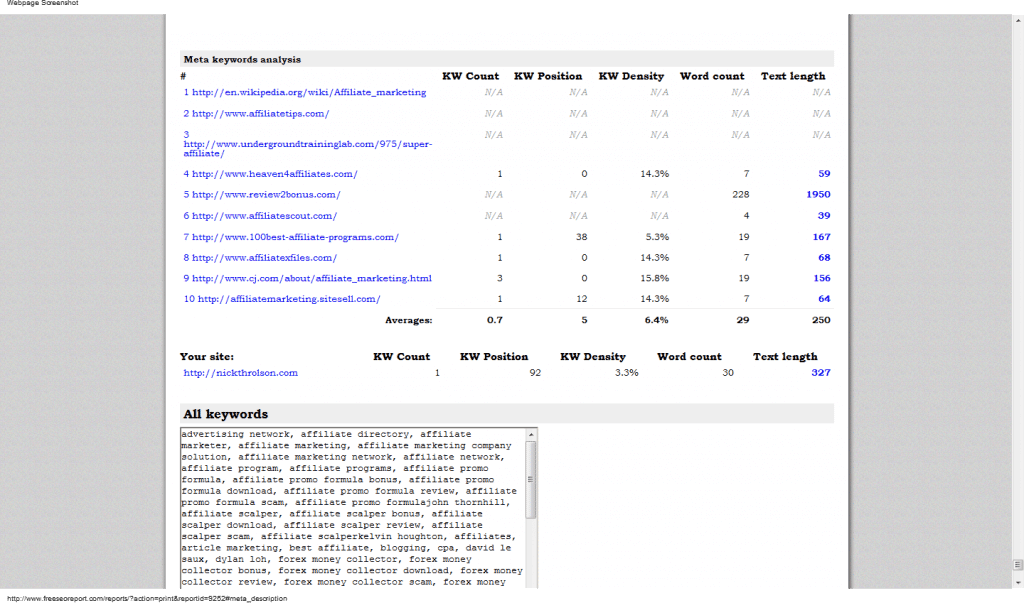Viewport: 1024px width, 603px height.
Task: Select the word count 228 cell
Action: click(741, 195)
